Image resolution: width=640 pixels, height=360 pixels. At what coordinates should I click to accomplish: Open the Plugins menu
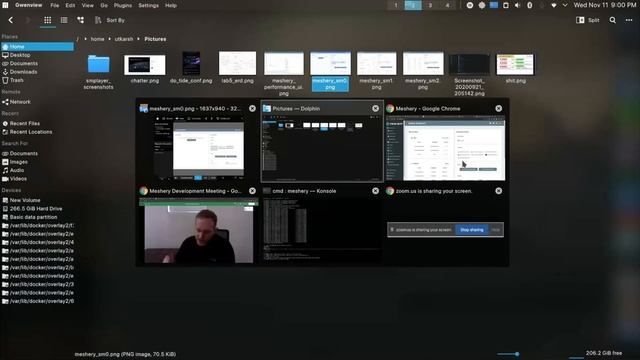click(123, 5)
